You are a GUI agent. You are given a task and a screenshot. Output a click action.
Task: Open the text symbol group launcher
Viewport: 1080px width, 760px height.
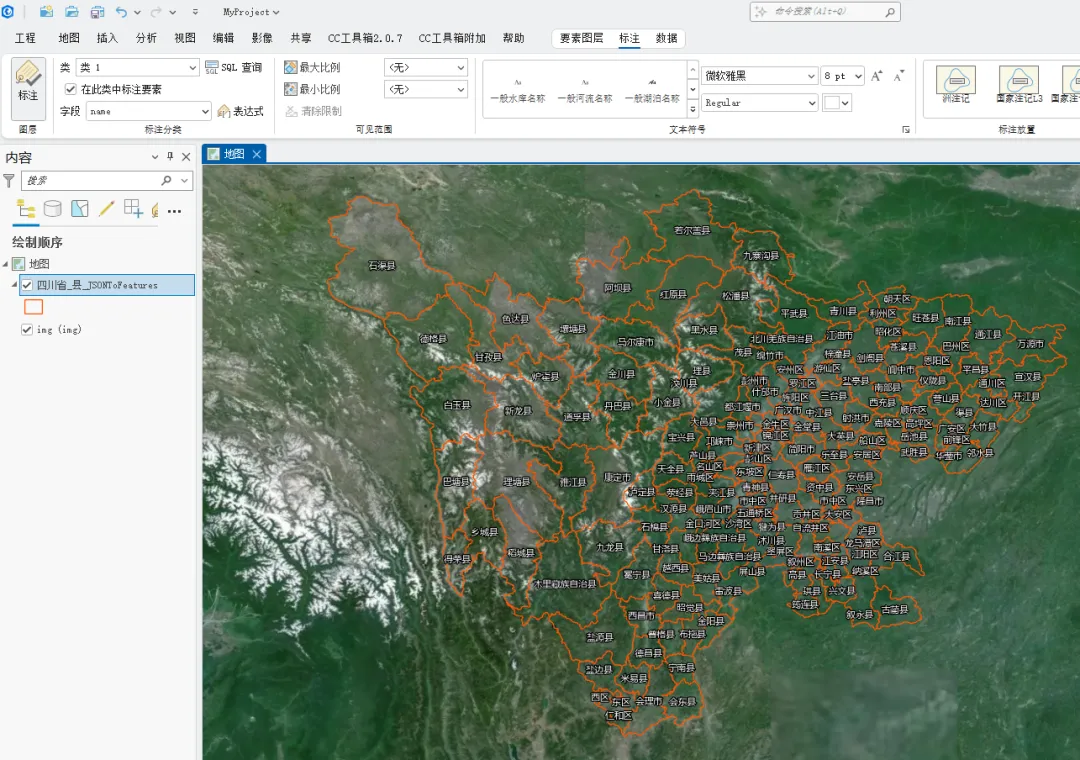pos(906,130)
